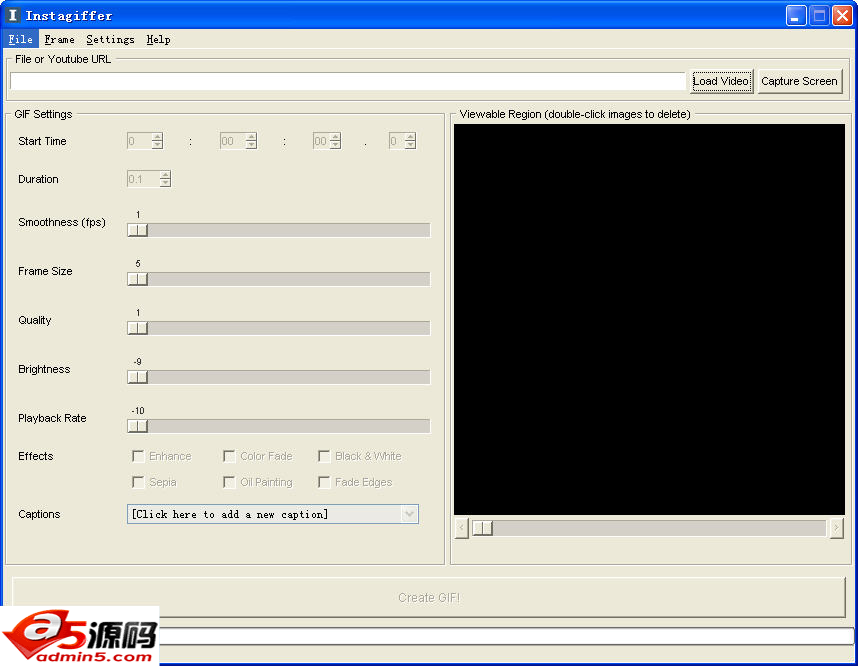Click the Smoothness (fps) slider thumb
The height and width of the screenshot is (666, 858).
pos(138,230)
